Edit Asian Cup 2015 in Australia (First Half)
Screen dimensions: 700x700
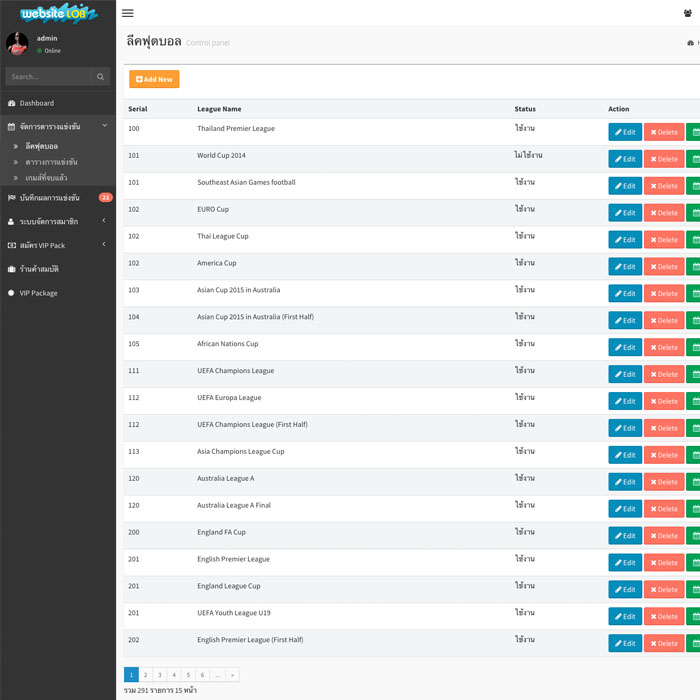(625, 321)
